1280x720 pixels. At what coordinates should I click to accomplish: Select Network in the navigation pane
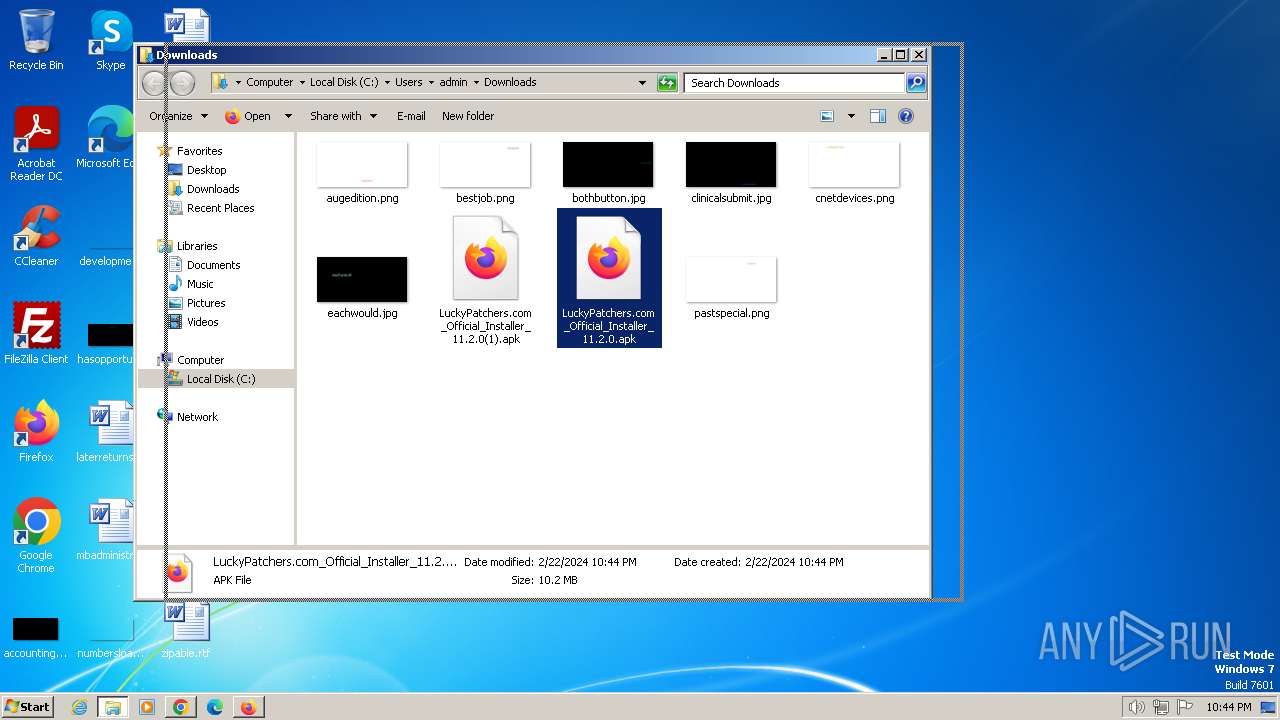(x=197, y=417)
